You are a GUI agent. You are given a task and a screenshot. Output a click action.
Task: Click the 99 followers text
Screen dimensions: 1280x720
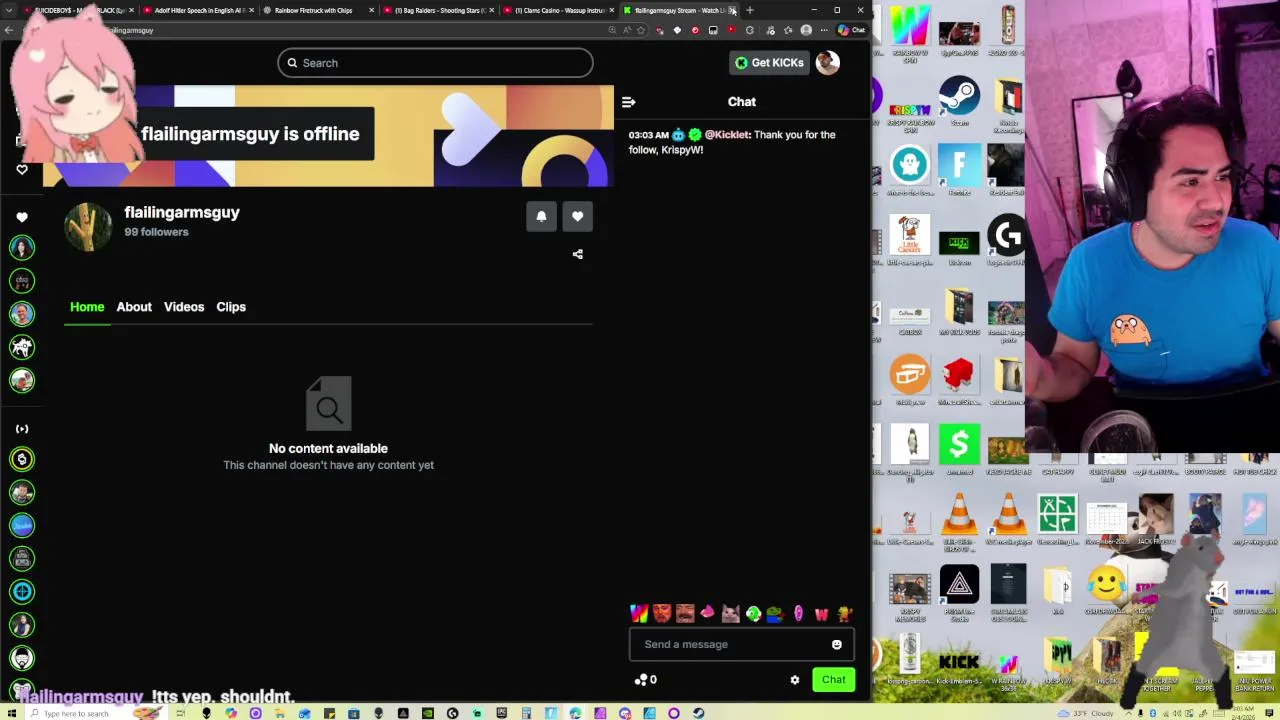tap(156, 232)
